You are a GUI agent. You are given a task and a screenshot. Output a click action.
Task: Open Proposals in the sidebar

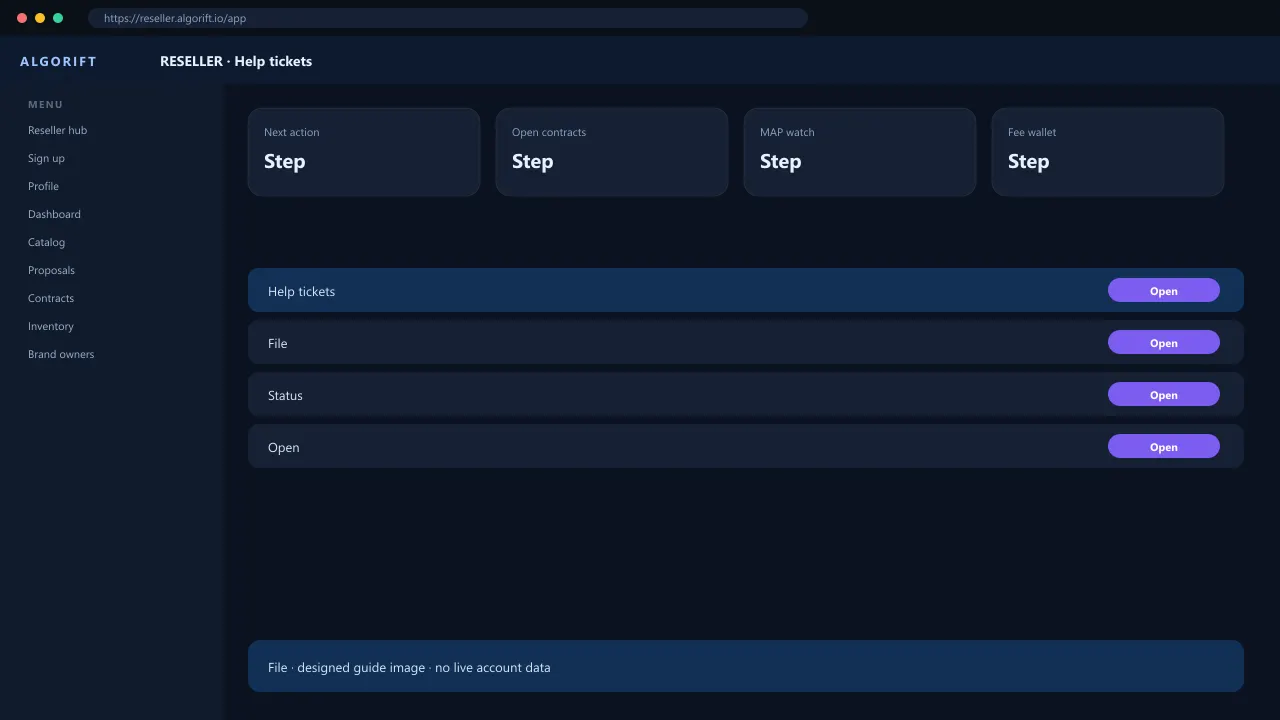coord(51,270)
